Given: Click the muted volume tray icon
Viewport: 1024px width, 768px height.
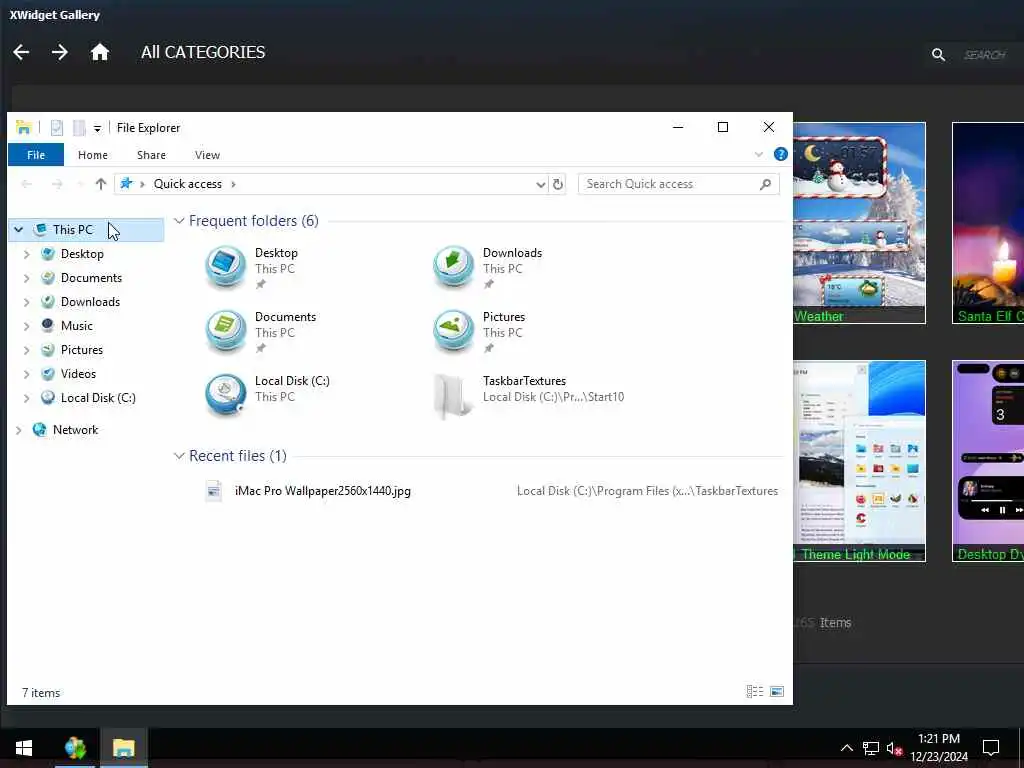Looking at the screenshot, I should [x=894, y=748].
